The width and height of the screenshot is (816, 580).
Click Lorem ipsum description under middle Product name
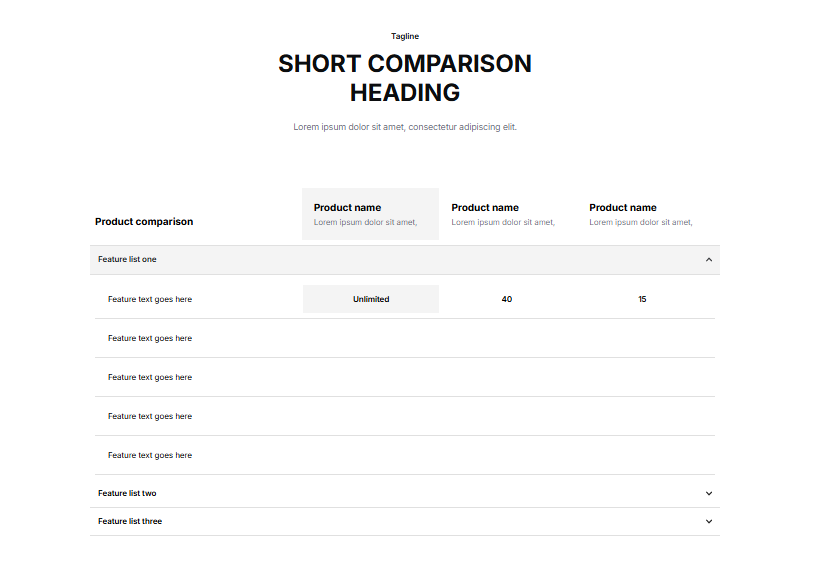point(503,222)
